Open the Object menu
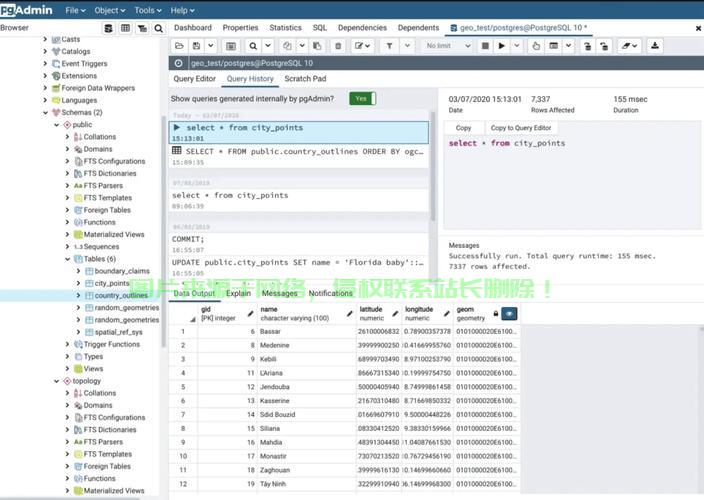Image resolution: width=704 pixels, height=500 pixels. 110,10
